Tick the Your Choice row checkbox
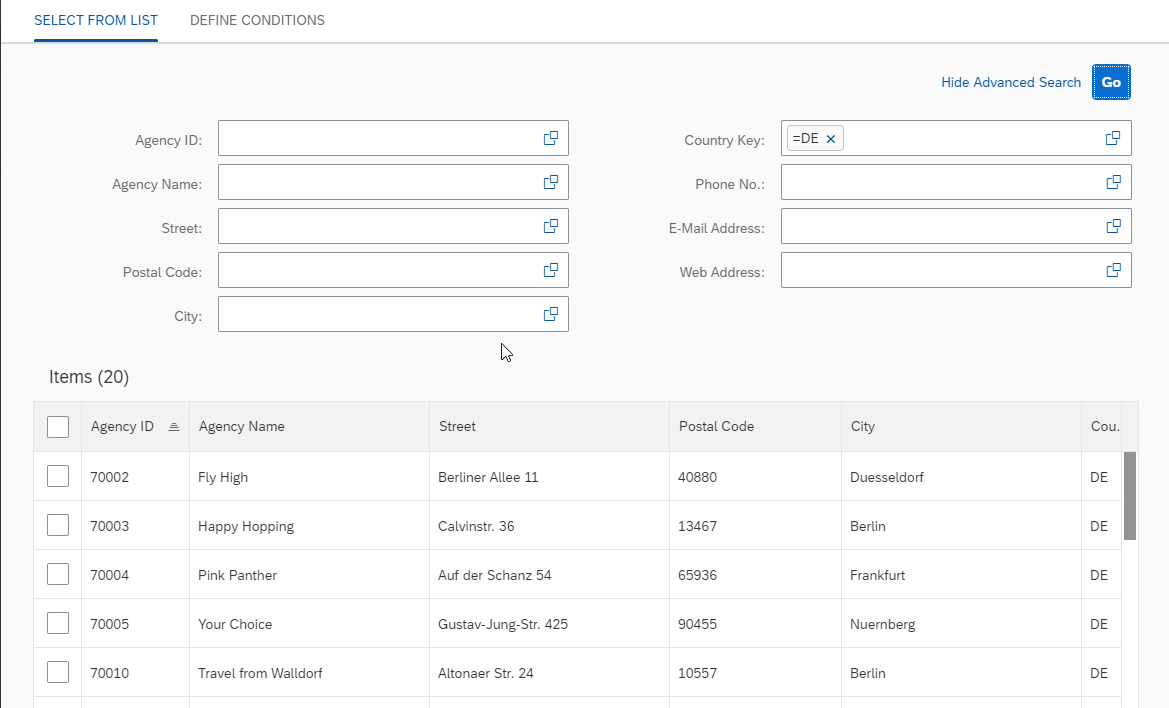Viewport: 1169px width, 708px height. pyautogui.click(x=58, y=623)
